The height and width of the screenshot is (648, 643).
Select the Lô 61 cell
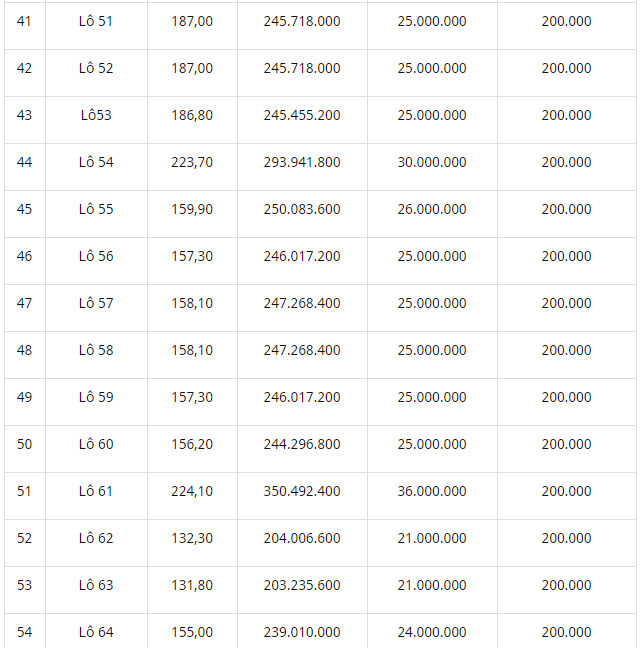tap(96, 491)
